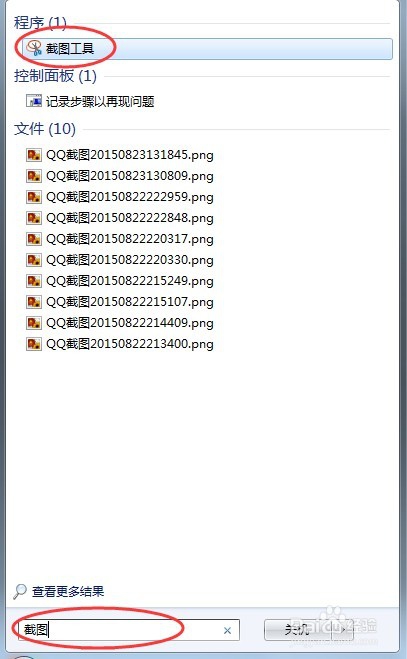
Task: Expand the shutdown options arrow
Action: click(343, 630)
